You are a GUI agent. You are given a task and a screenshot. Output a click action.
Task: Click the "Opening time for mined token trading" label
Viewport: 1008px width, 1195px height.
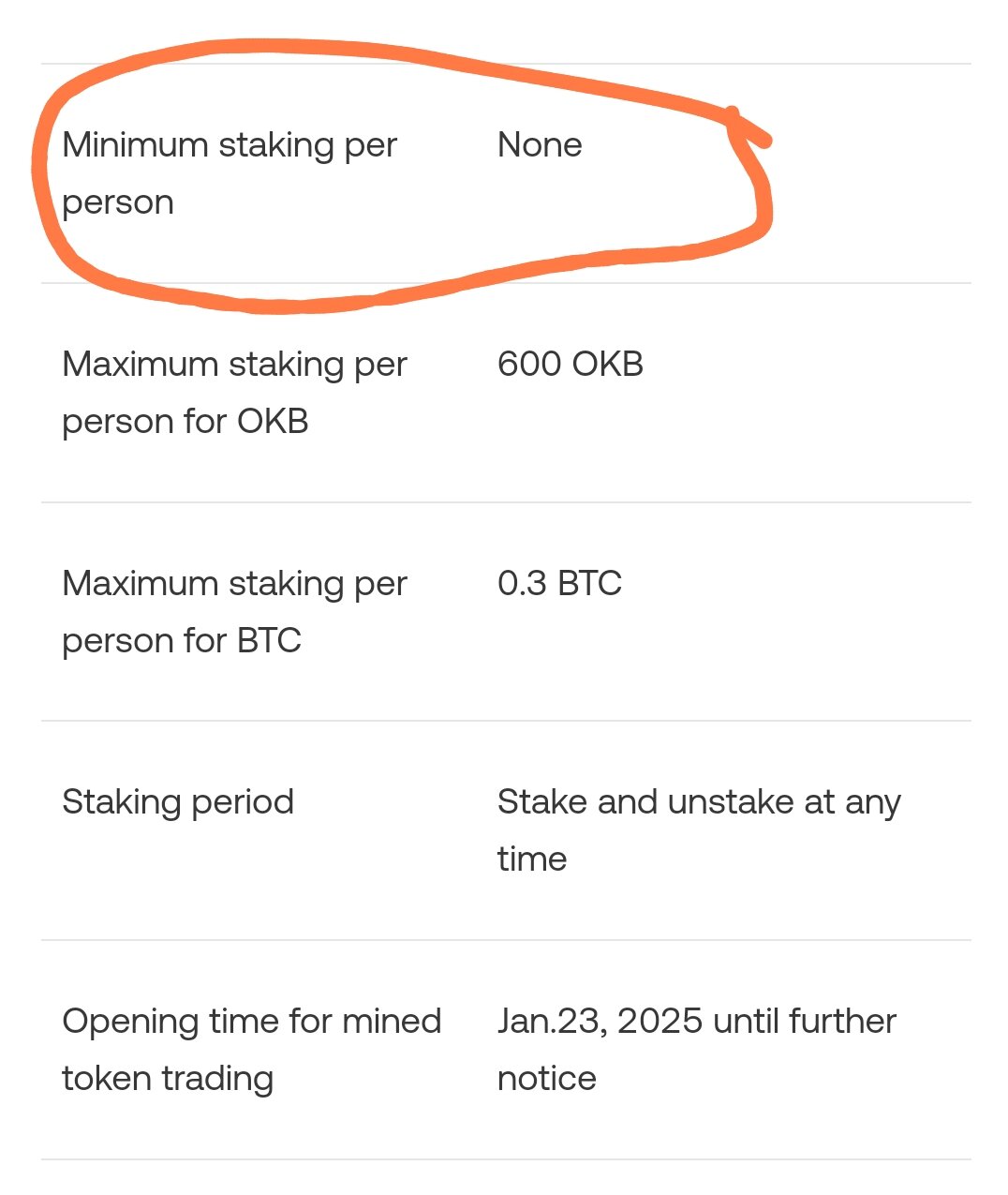click(x=251, y=1050)
